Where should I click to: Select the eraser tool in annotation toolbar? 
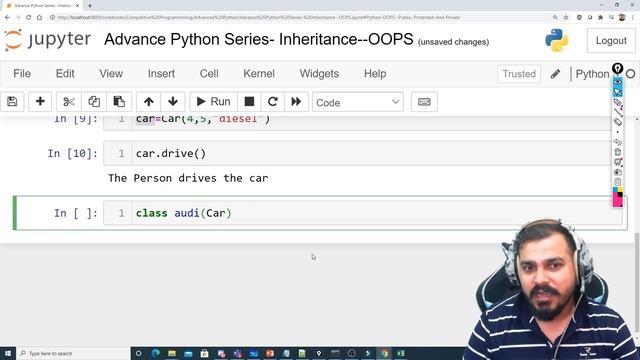tap(618, 122)
